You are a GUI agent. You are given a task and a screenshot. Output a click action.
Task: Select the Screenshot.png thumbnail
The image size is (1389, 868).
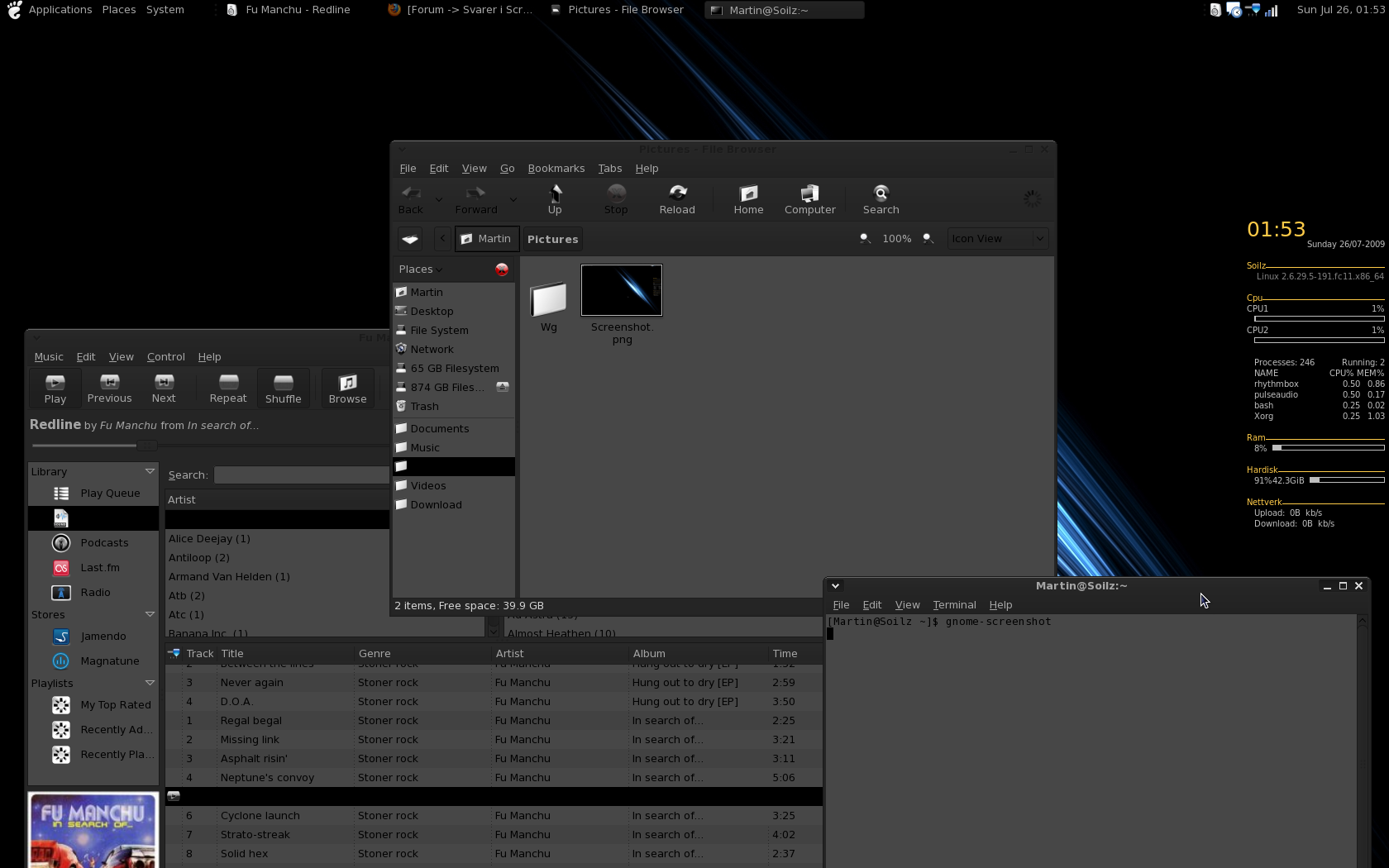point(622,290)
